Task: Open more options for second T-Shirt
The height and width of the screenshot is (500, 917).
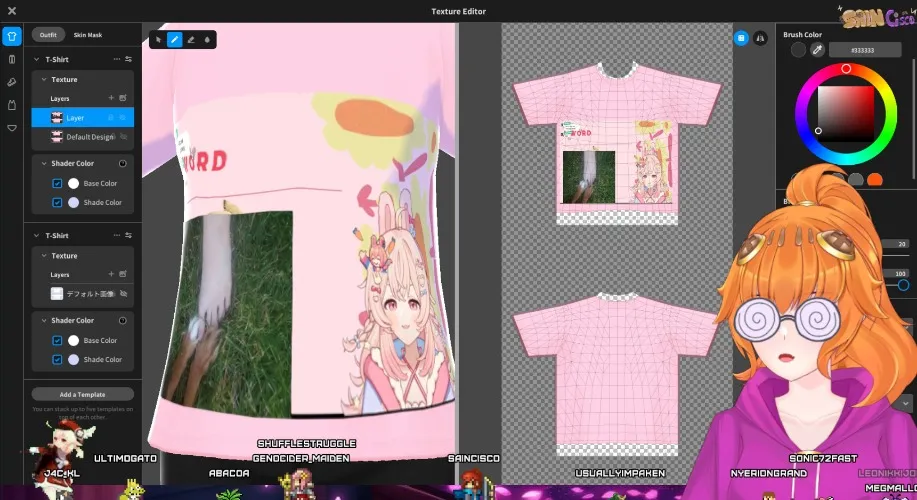Action: 117,235
